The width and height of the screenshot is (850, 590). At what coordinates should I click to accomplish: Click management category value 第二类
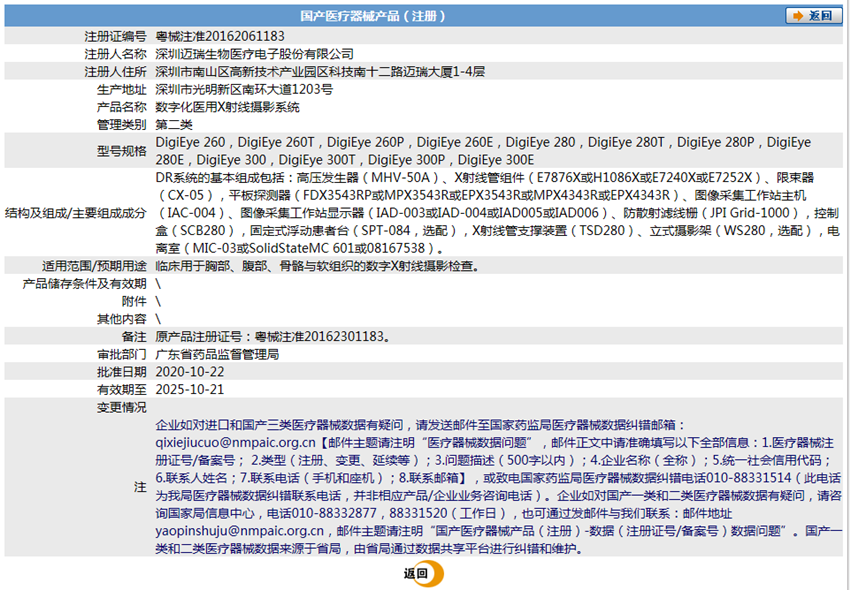[x=174, y=125]
